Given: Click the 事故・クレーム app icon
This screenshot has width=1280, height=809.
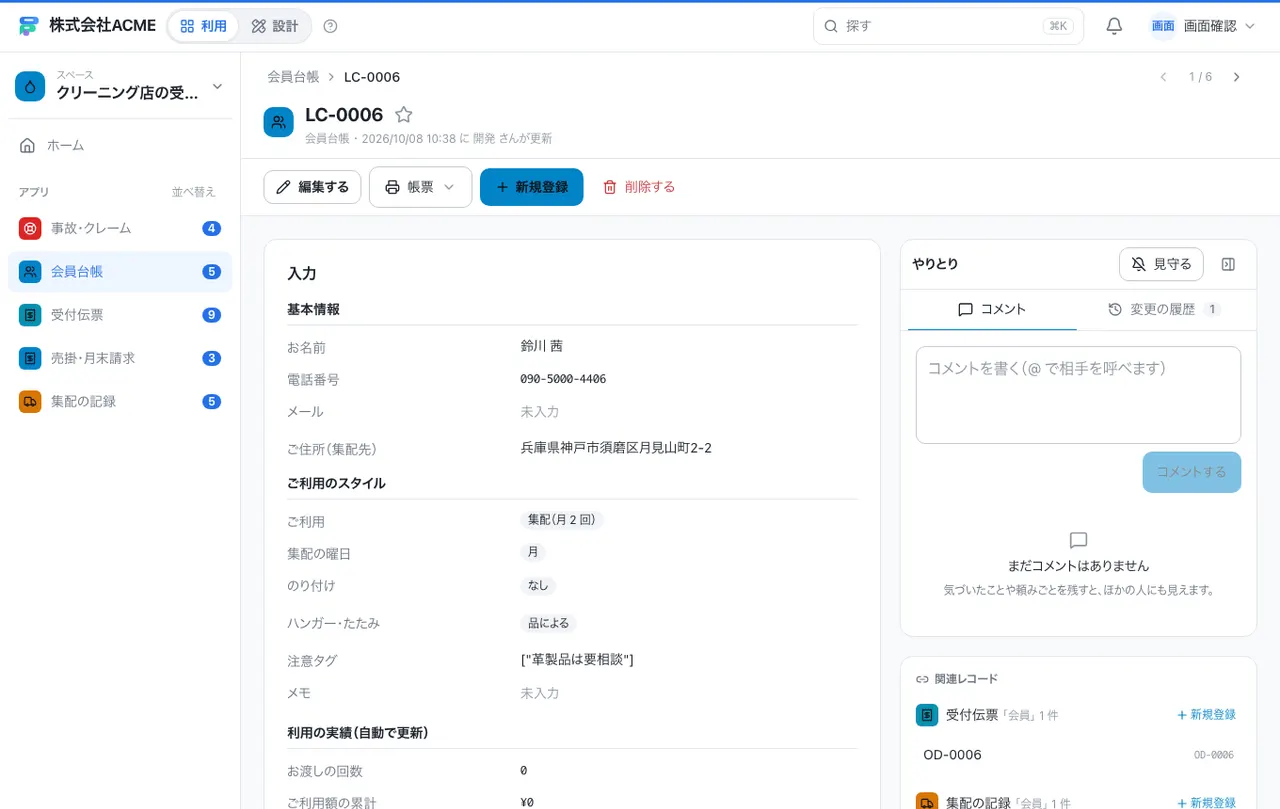Looking at the screenshot, I should 30,228.
